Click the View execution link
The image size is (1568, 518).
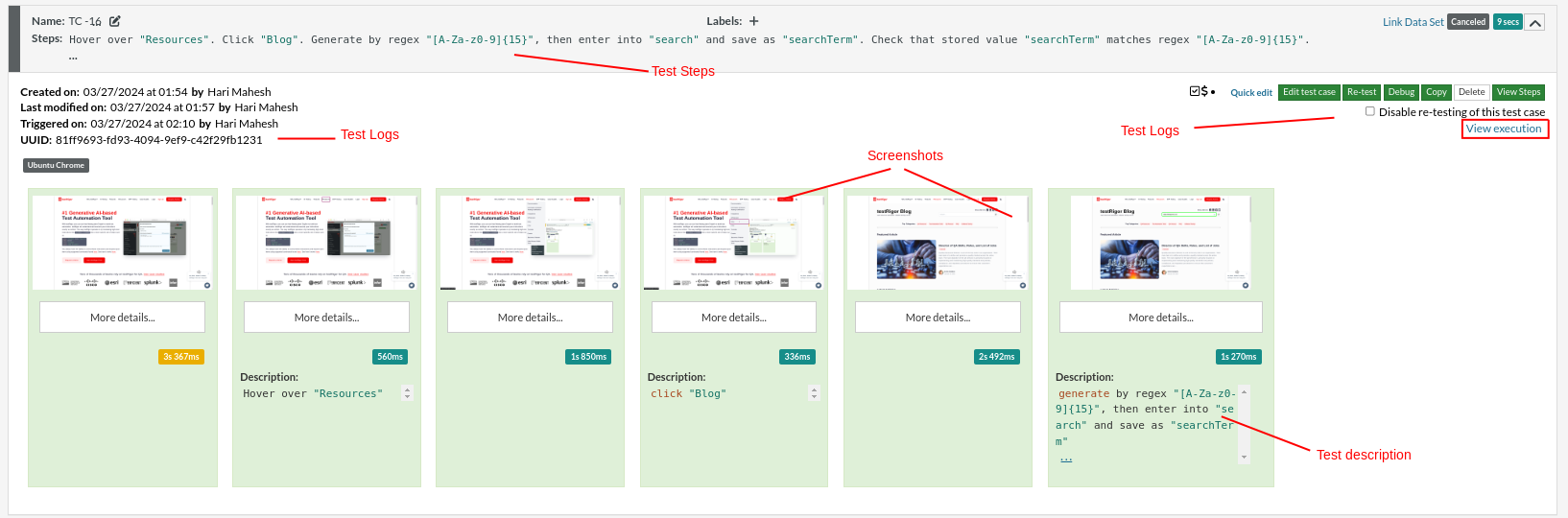pos(1504,129)
